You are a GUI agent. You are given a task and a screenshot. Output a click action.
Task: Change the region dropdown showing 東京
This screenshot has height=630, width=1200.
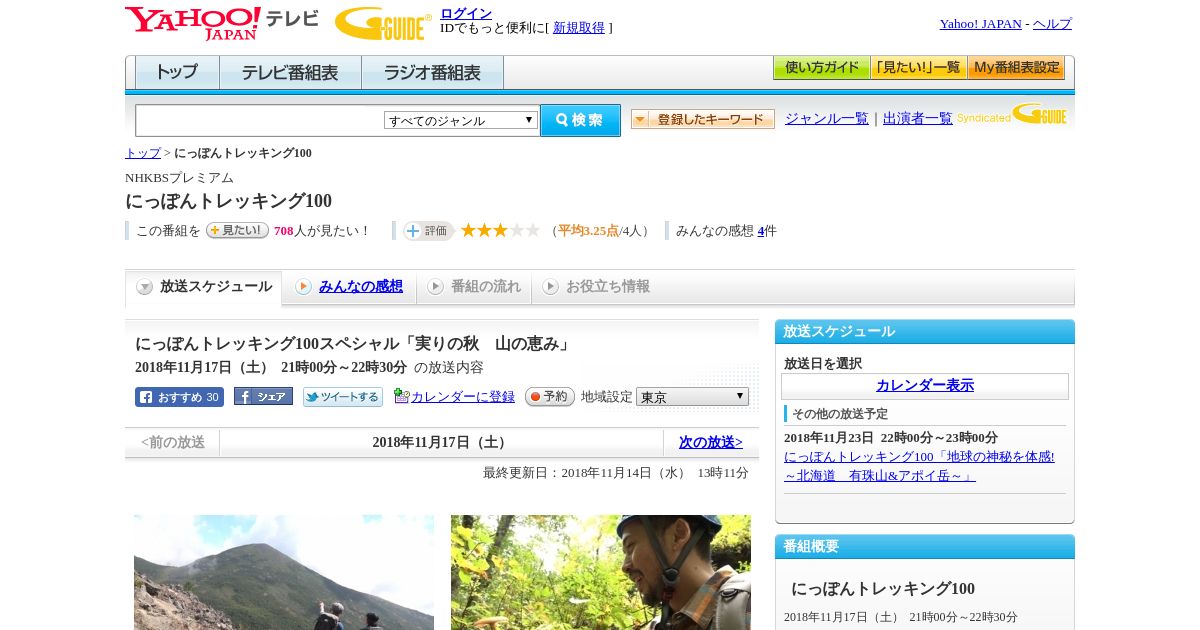point(692,396)
